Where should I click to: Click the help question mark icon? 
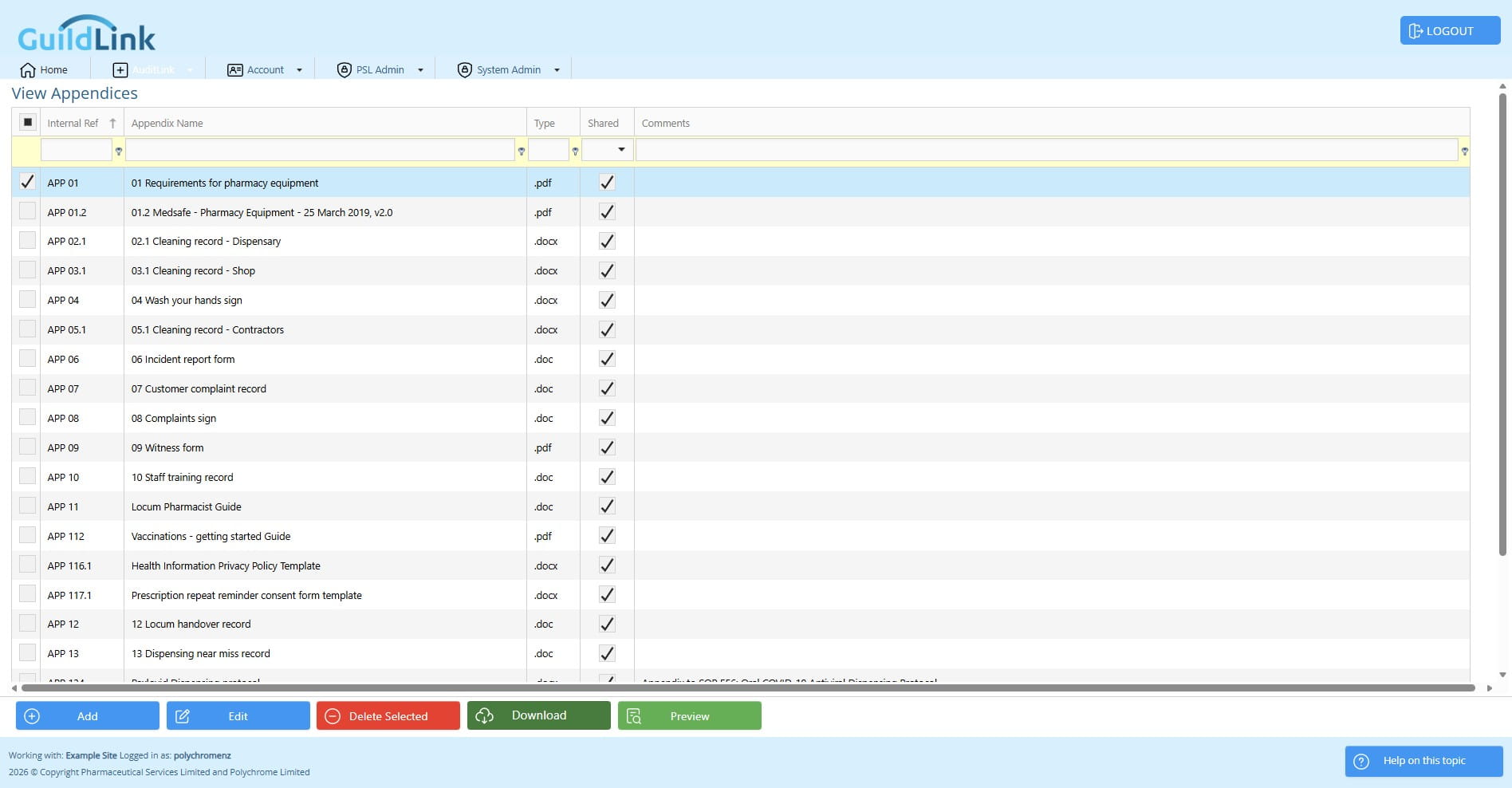pos(1362,761)
